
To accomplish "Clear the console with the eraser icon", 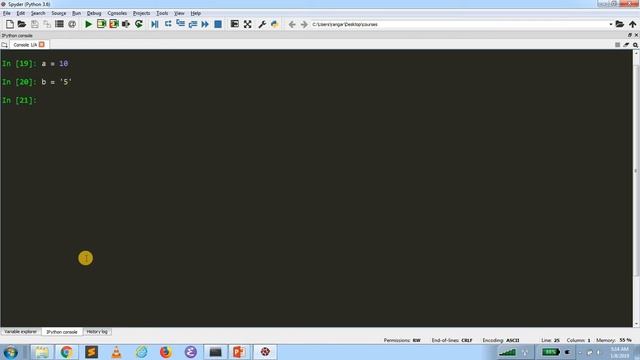I will 626,45.
